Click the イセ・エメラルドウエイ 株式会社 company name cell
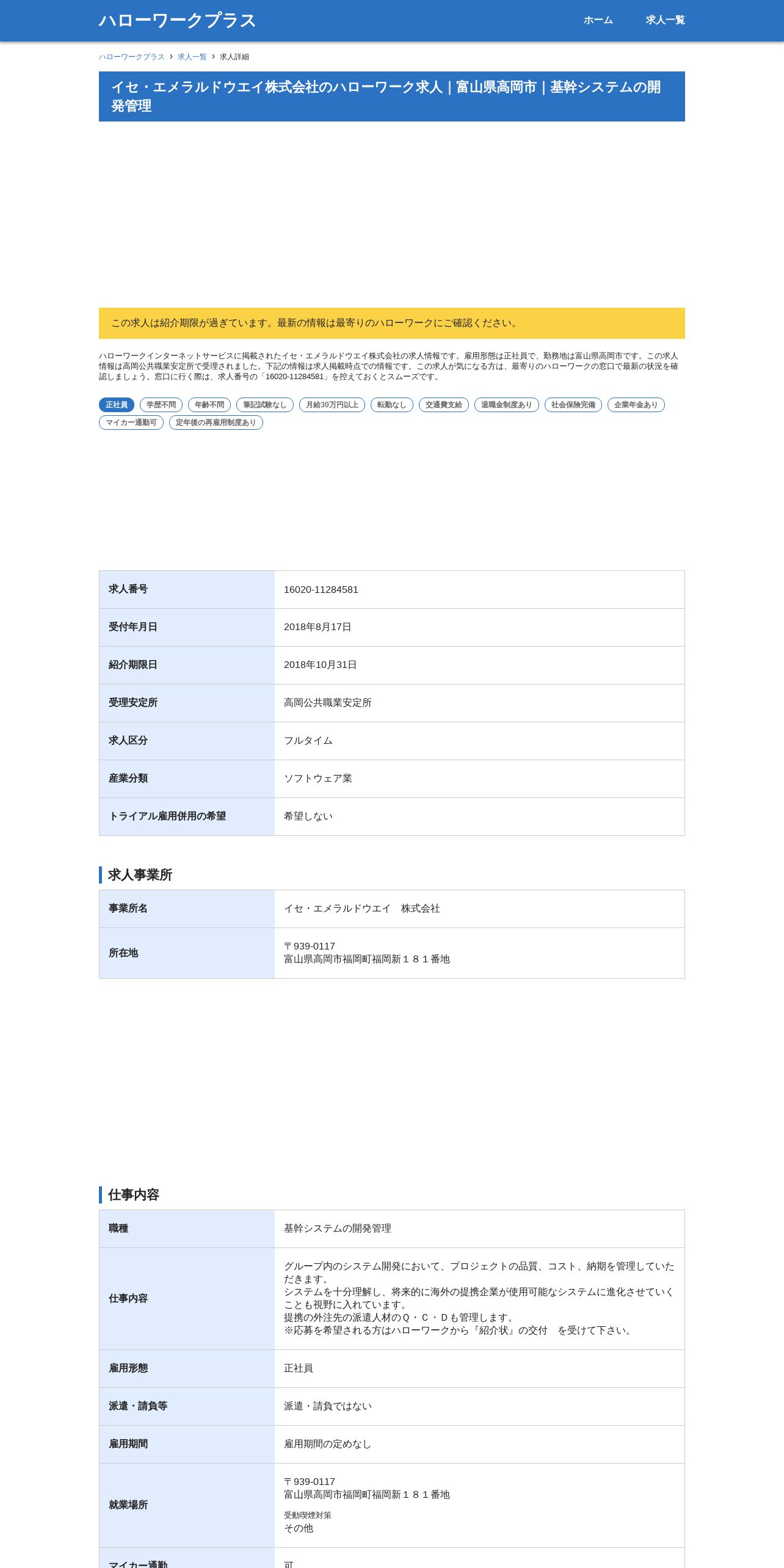This screenshot has width=784, height=1568. tap(479, 909)
